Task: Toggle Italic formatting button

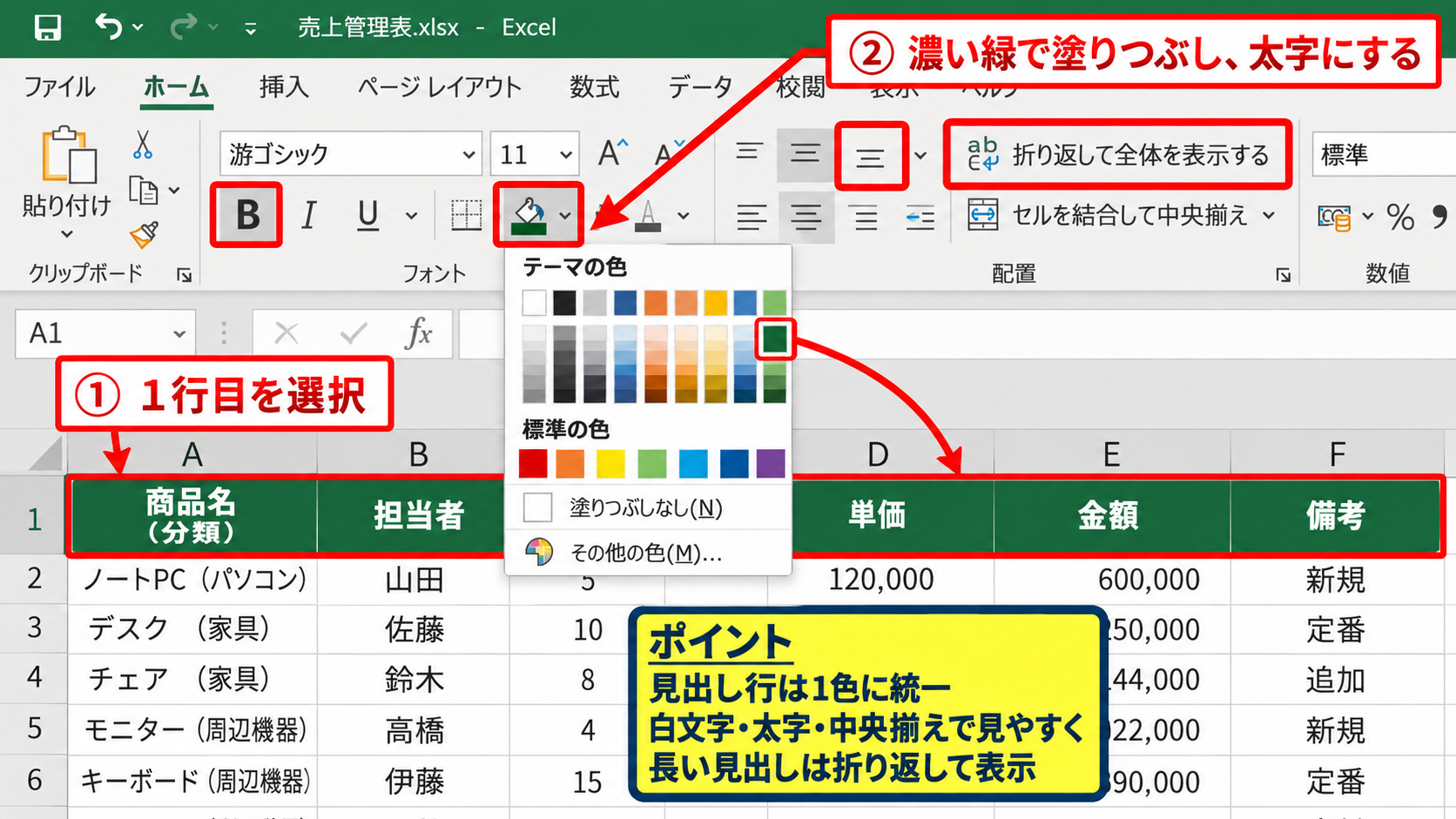Action: point(307,215)
